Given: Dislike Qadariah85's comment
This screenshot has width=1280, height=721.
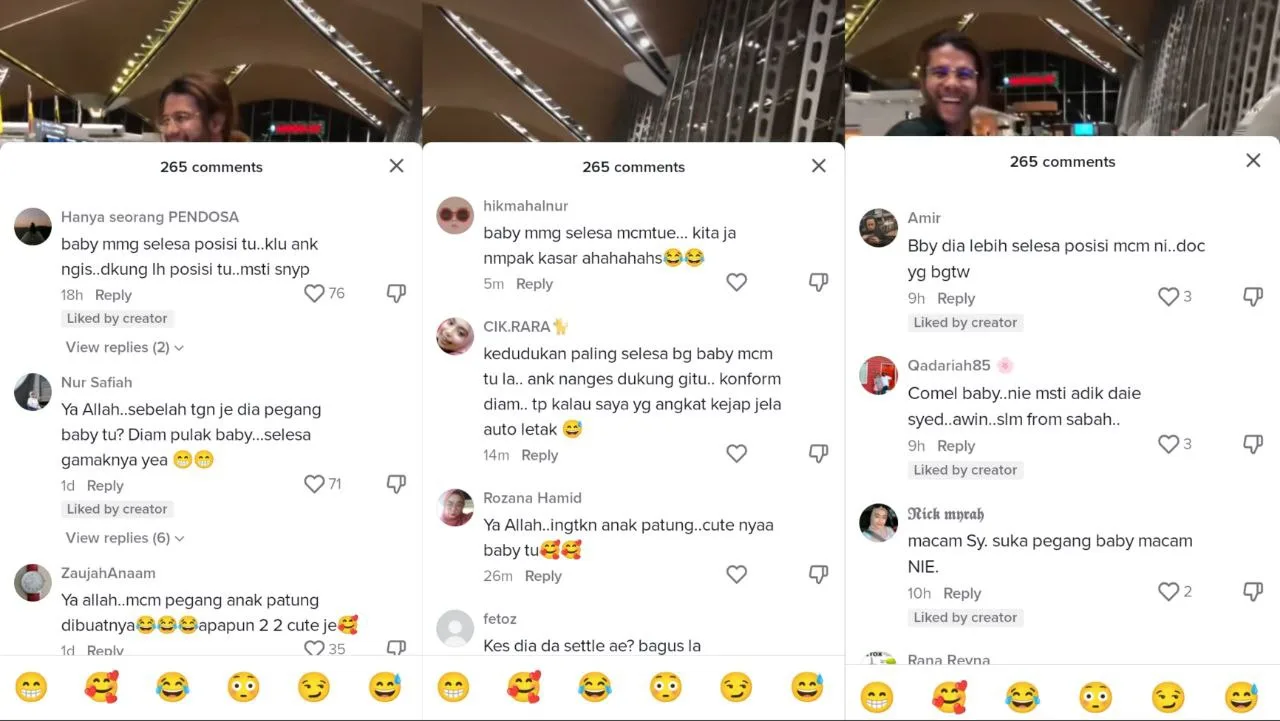Looking at the screenshot, I should point(1252,444).
